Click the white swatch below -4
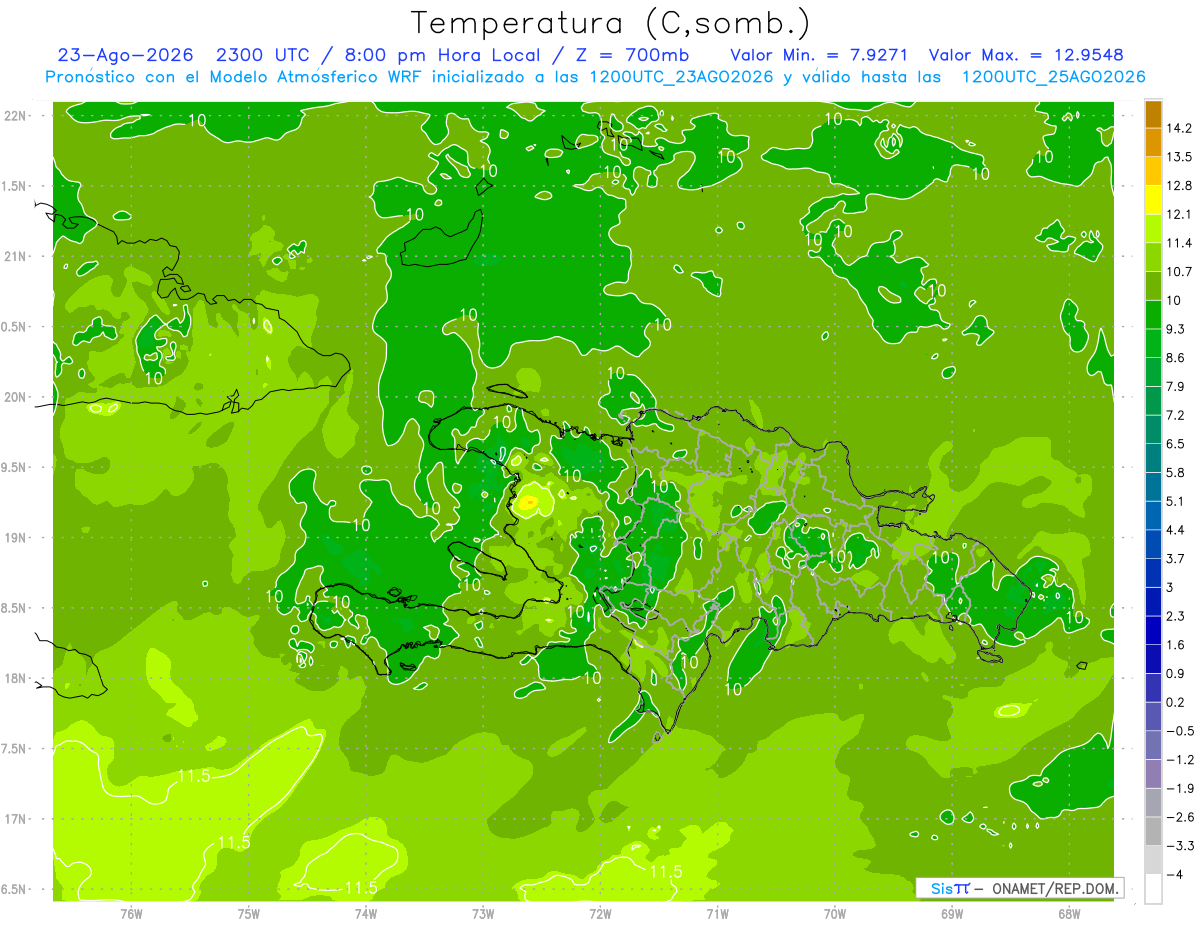The image size is (1200, 927). pyautogui.click(x=1153, y=889)
